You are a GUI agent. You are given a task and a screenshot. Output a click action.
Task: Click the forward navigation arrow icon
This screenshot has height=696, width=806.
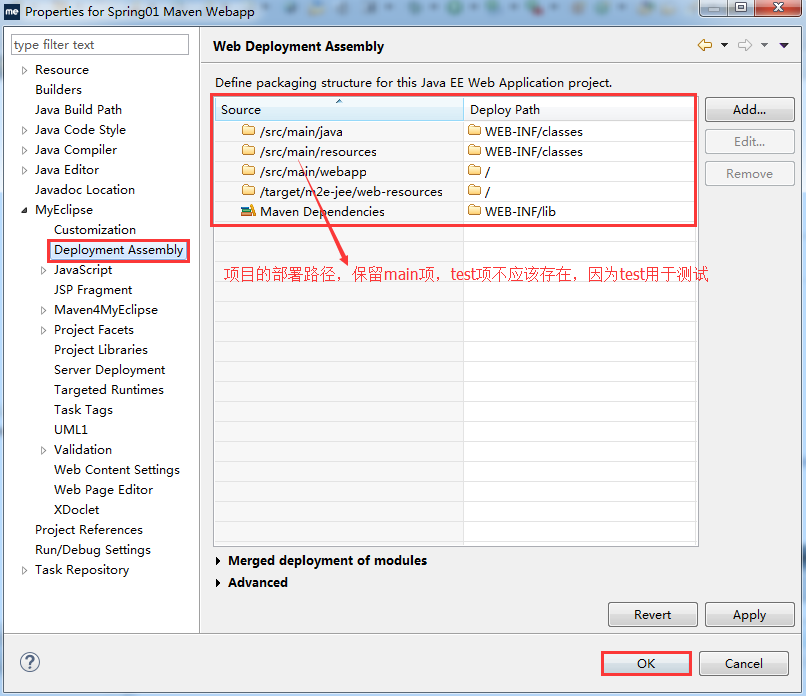(x=745, y=45)
